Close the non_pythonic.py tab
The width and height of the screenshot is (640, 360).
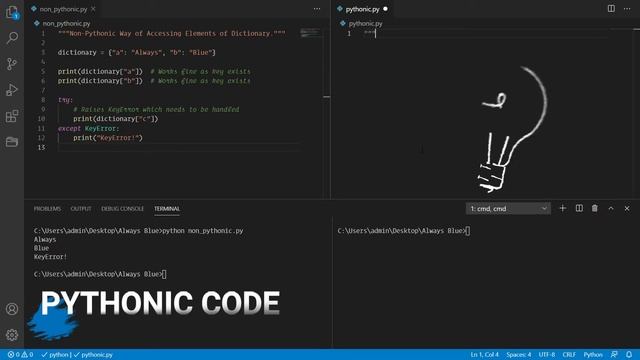pyautogui.click(x=93, y=9)
